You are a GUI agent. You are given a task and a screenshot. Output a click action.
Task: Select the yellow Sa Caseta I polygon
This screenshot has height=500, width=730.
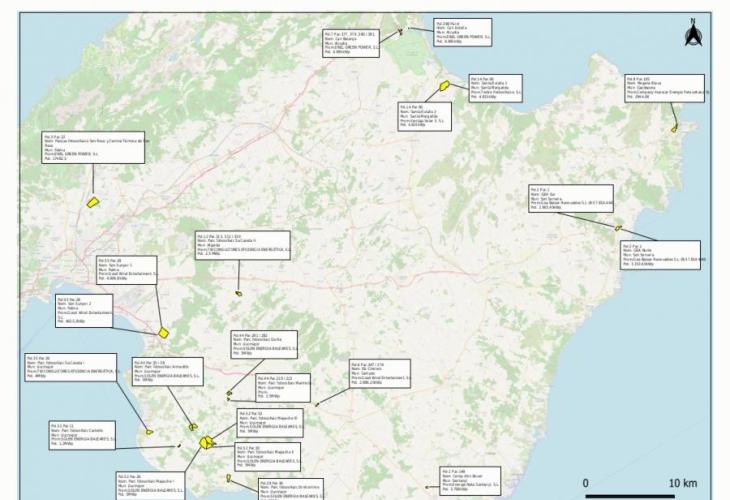pyautogui.click(x=149, y=432)
